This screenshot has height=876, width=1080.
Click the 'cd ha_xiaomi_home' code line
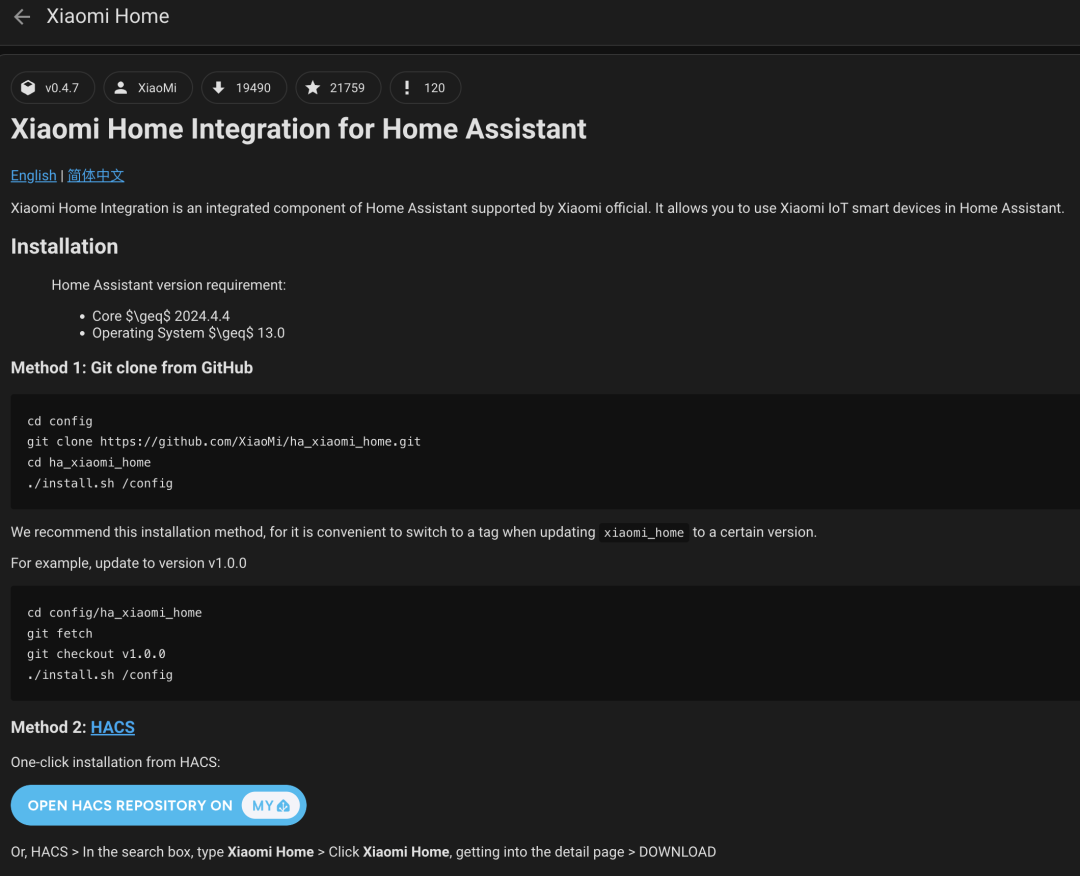tap(89, 462)
